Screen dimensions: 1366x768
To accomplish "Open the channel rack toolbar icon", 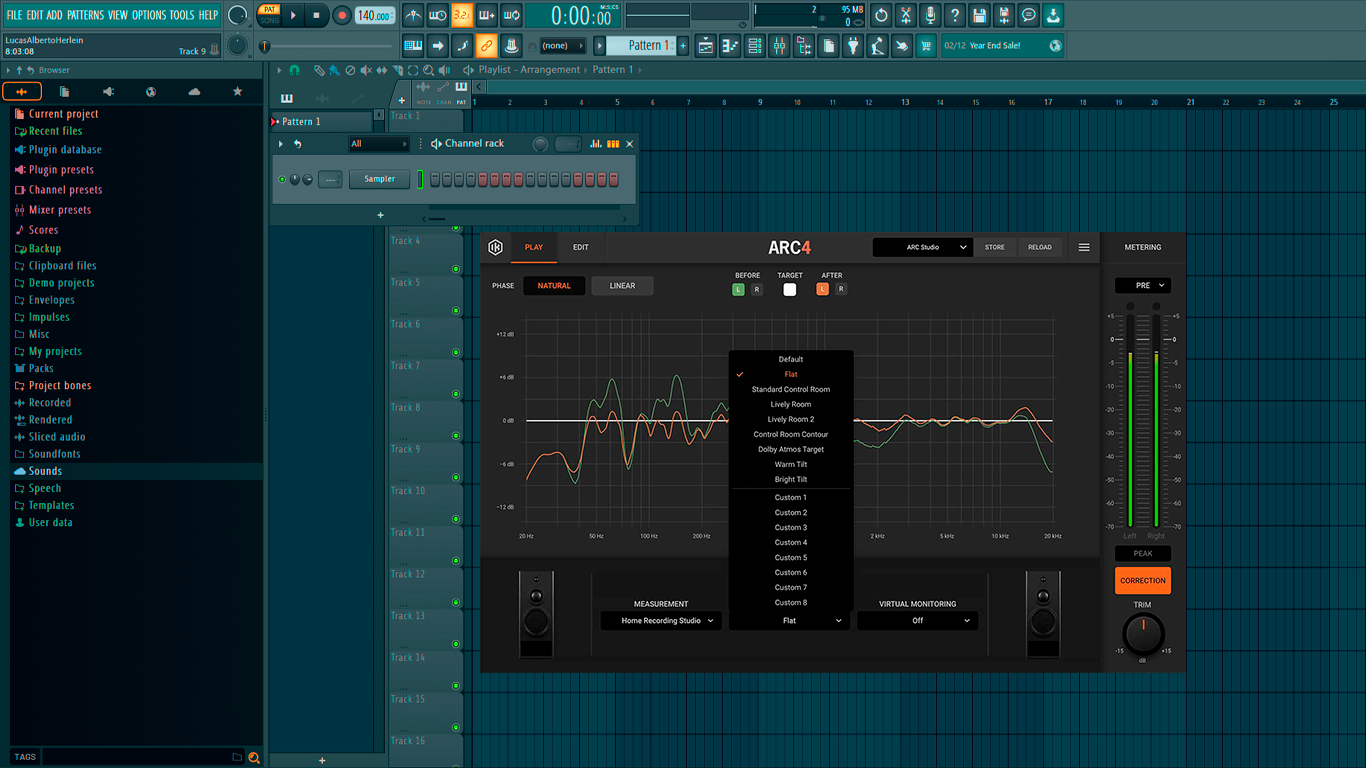I will 755,45.
